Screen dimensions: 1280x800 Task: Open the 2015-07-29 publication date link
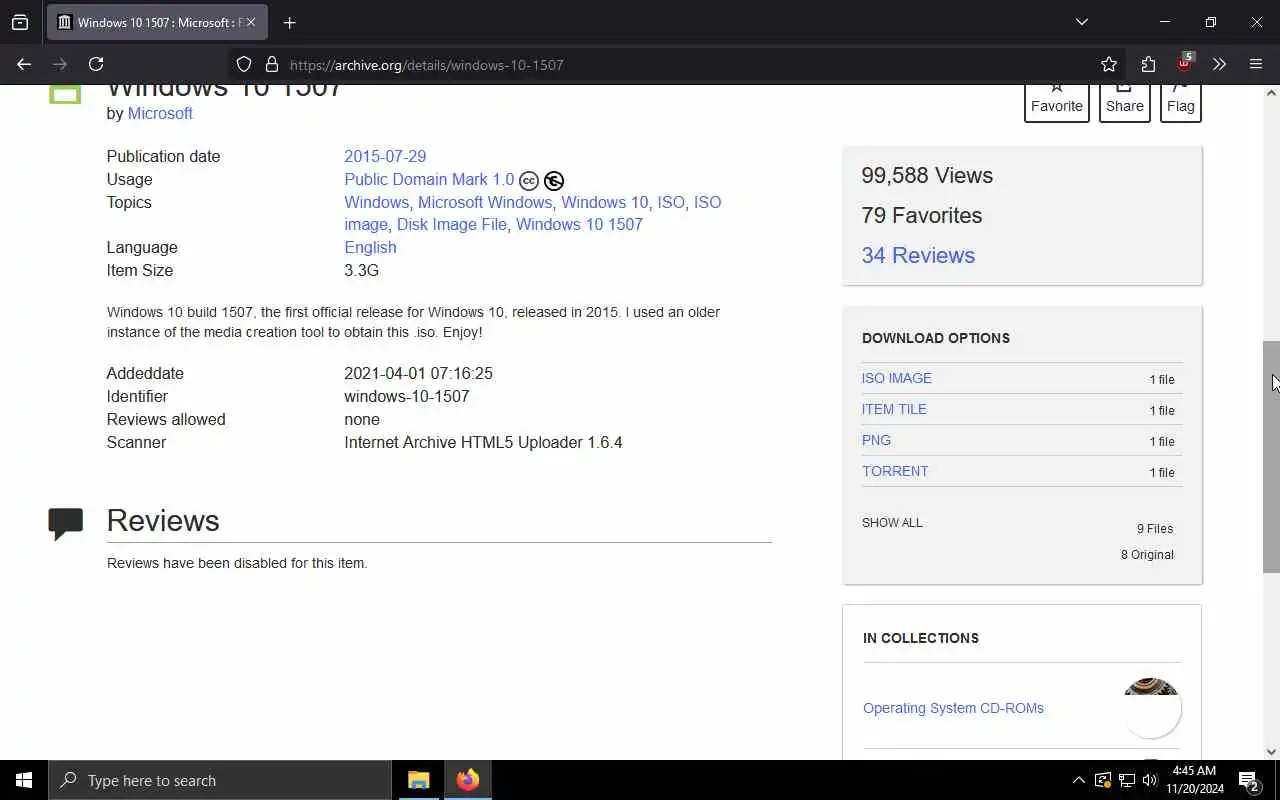click(x=385, y=156)
